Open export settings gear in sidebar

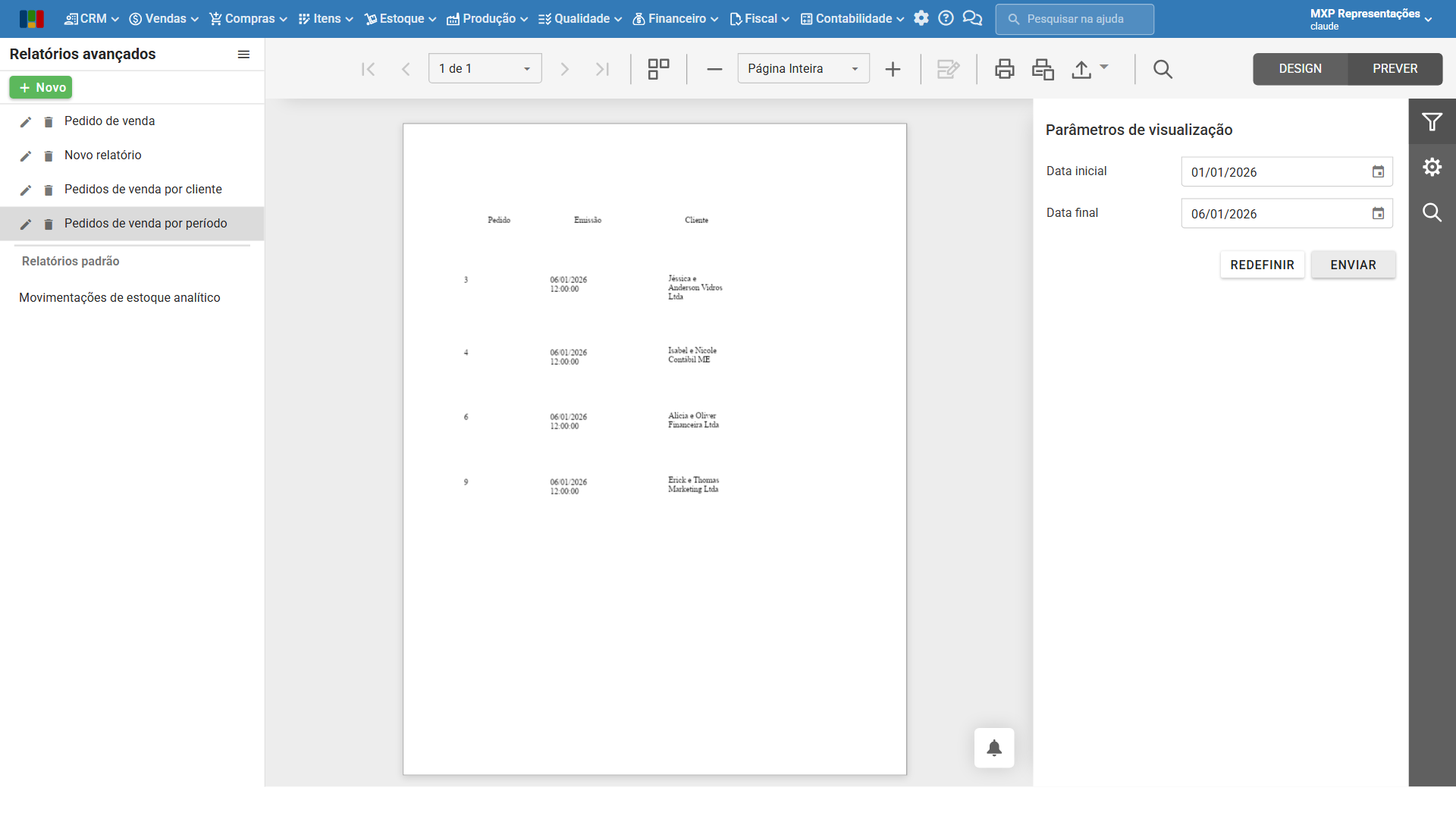[x=1432, y=167]
